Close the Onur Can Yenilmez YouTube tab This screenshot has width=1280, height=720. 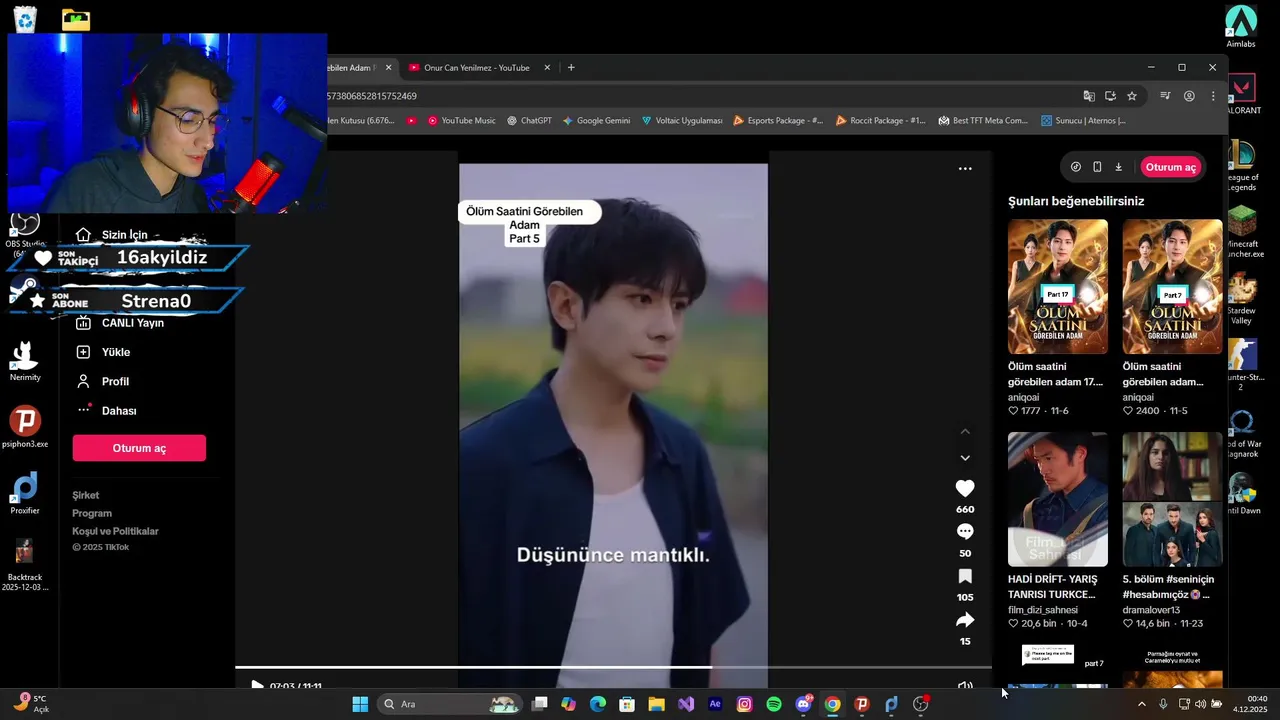547,67
